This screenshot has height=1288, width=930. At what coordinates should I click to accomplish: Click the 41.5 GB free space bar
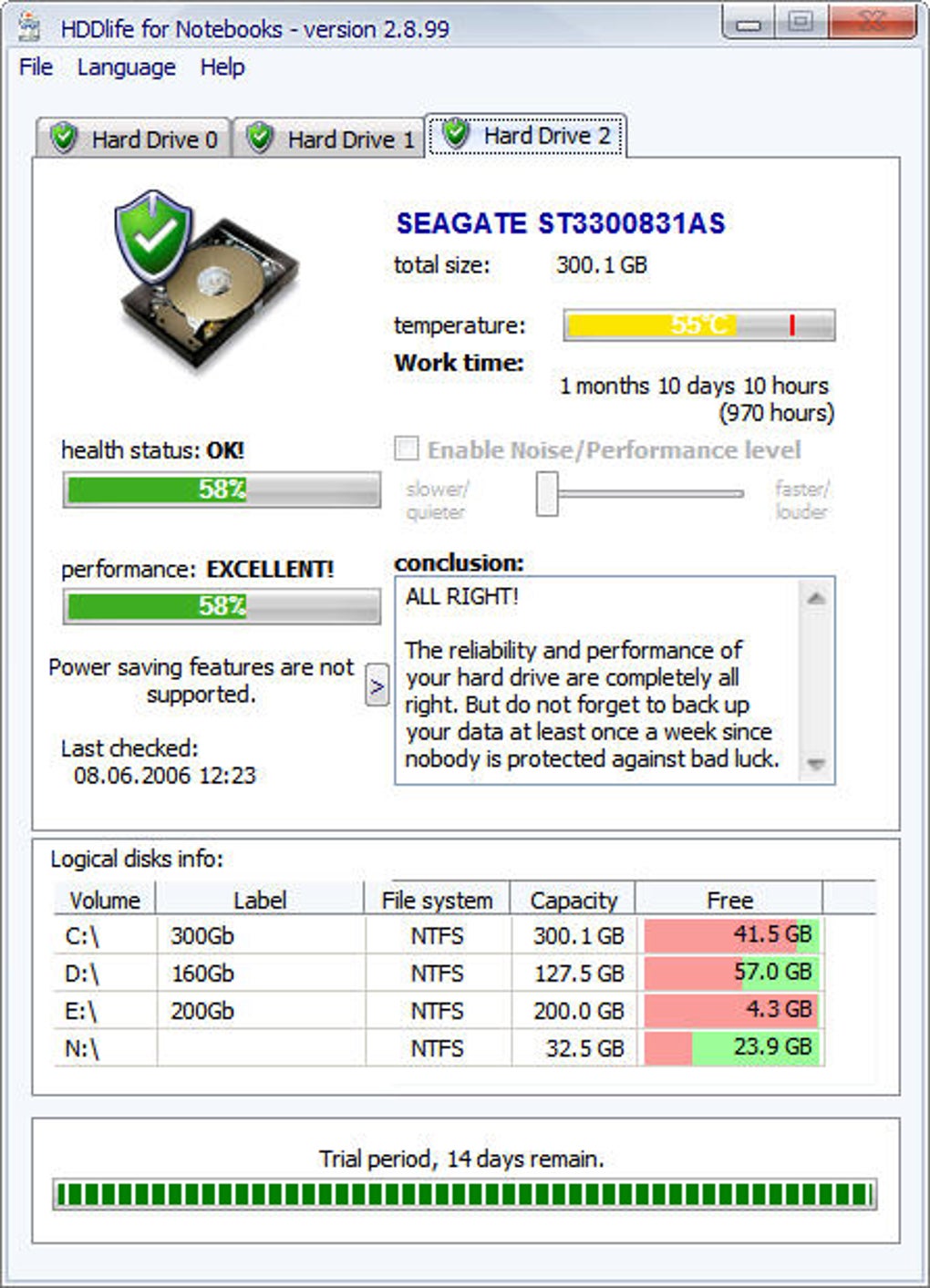[731, 935]
